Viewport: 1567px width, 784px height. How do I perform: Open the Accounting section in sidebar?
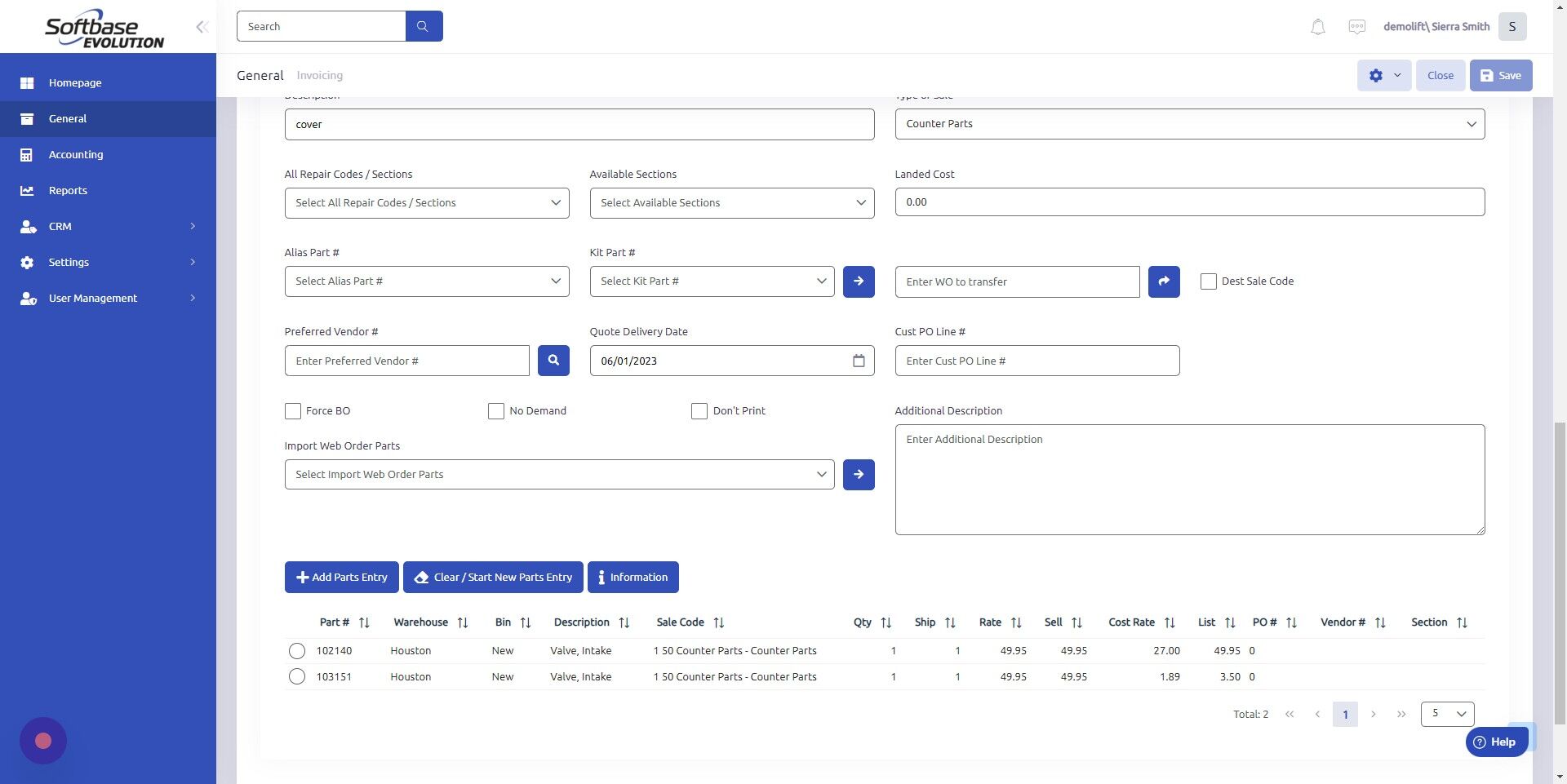(76, 154)
